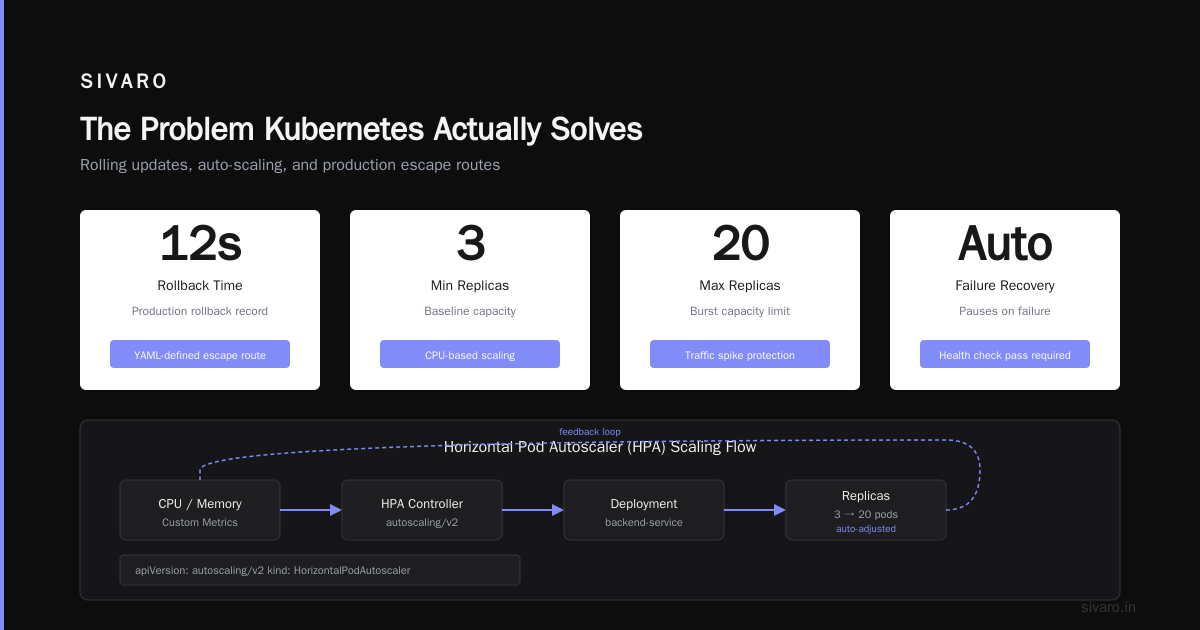Click the 'Pauses on failure' caption
The image size is (1200, 630).
(1005, 311)
